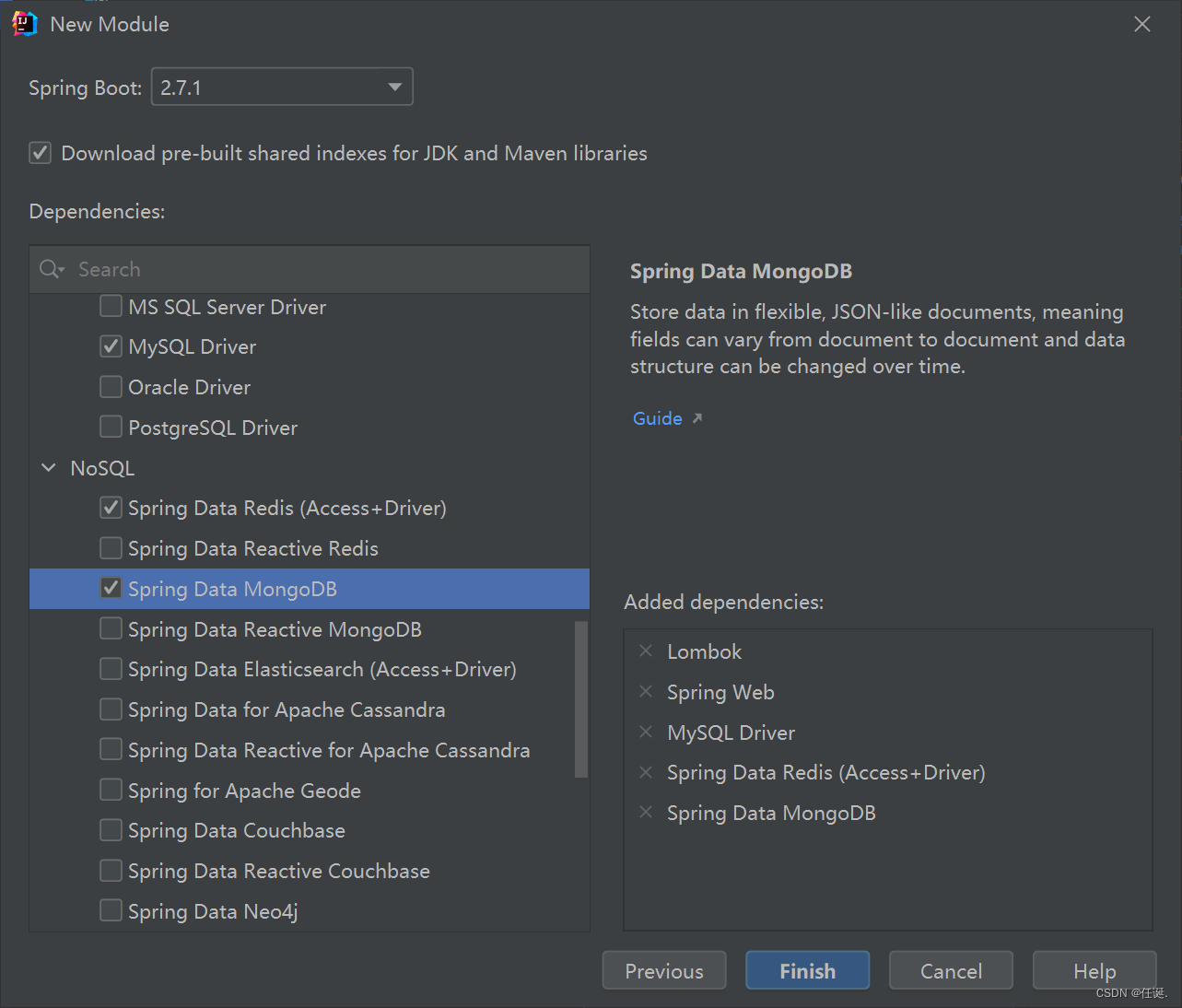
Task: Toggle Download pre-built shared indexes checkbox
Action: pyautogui.click(x=40, y=153)
